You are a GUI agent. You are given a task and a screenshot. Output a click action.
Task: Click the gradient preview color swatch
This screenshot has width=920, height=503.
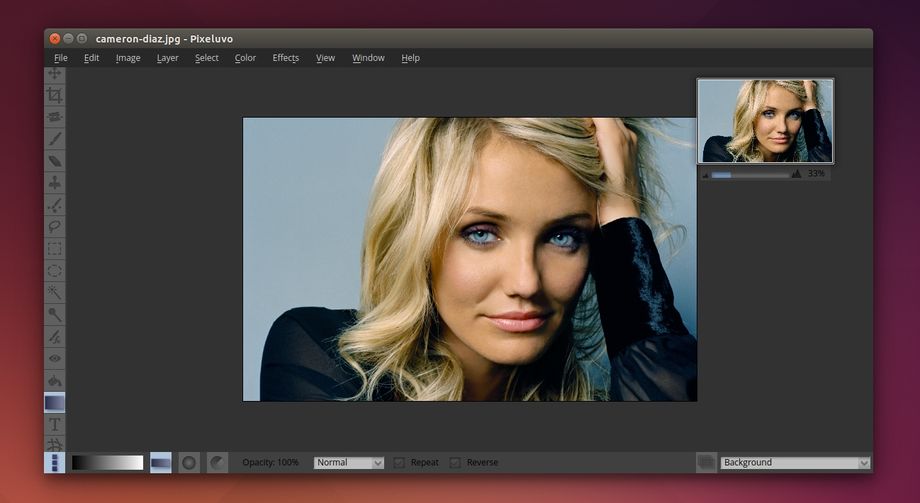point(107,462)
